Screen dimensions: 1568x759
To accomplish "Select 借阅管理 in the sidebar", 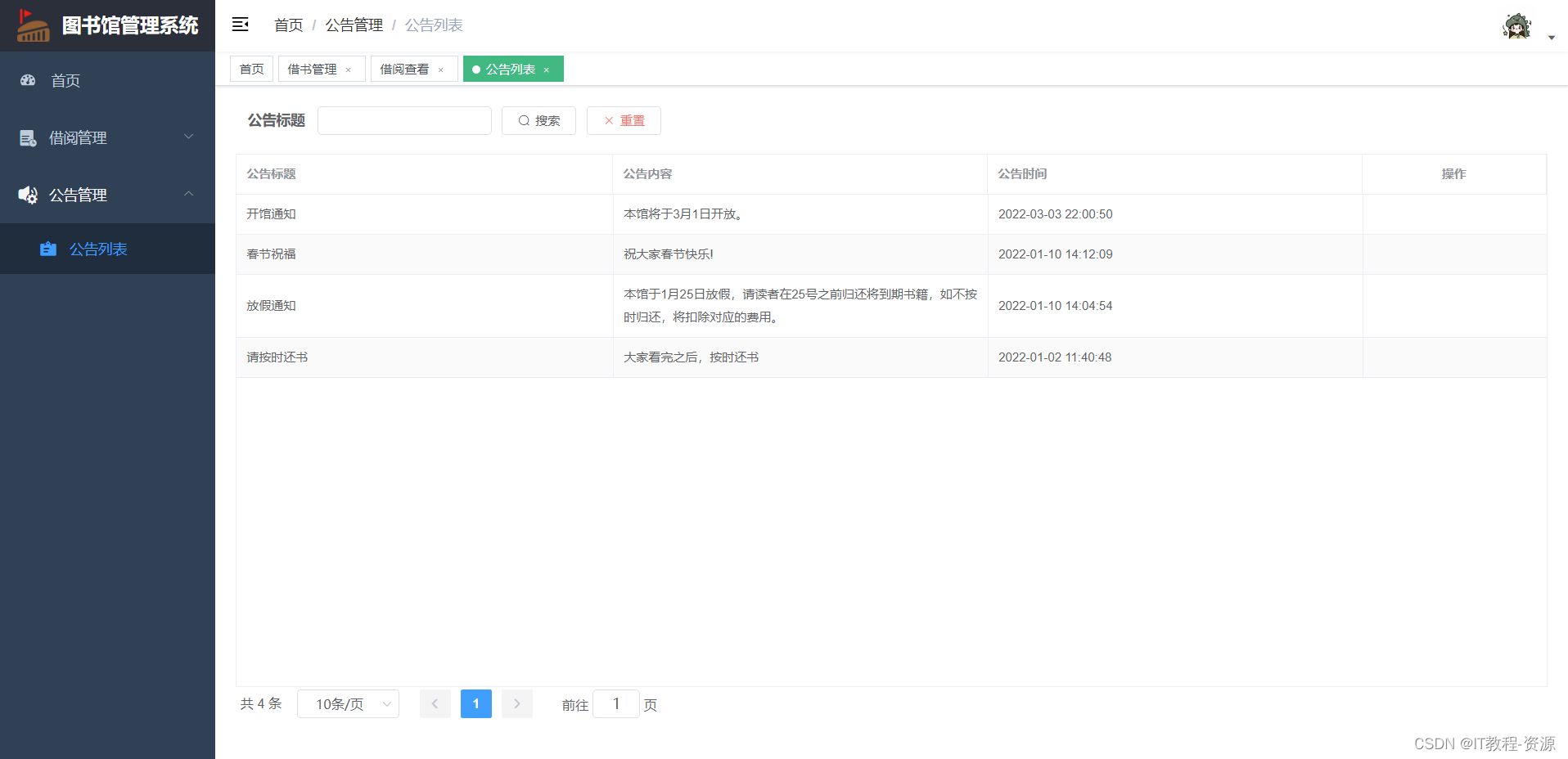I will [107, 137].
